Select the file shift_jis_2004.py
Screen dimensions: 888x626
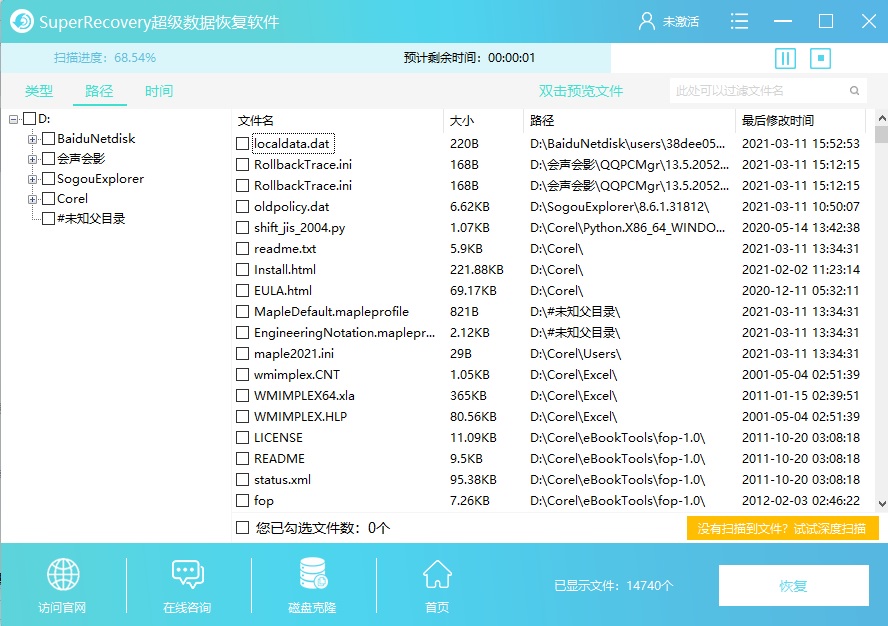[300, 228]
